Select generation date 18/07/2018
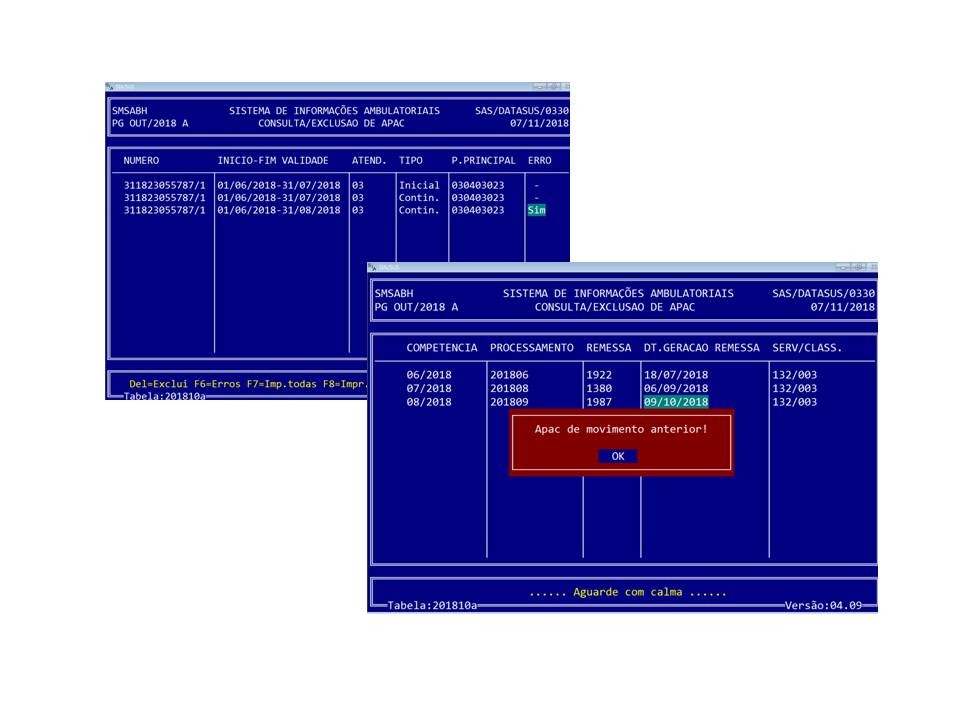960x720 pixels. (676, 374)
